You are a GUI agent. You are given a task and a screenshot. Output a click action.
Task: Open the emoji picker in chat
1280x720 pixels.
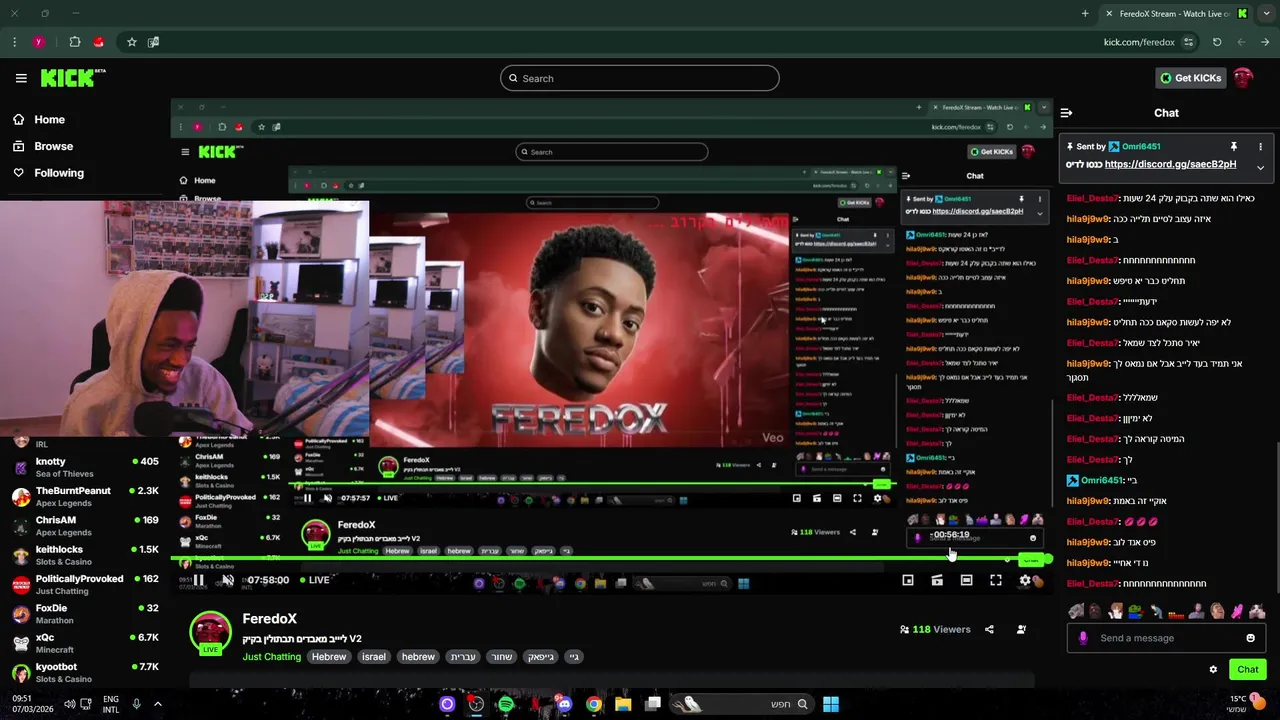click(x=1250, y=638)
